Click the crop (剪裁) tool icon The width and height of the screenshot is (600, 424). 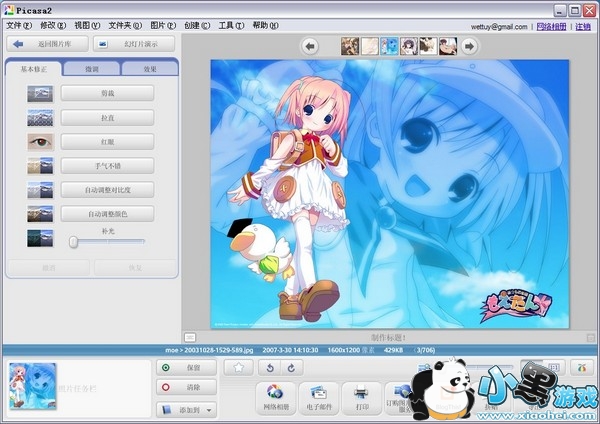(x=40, y=93)
